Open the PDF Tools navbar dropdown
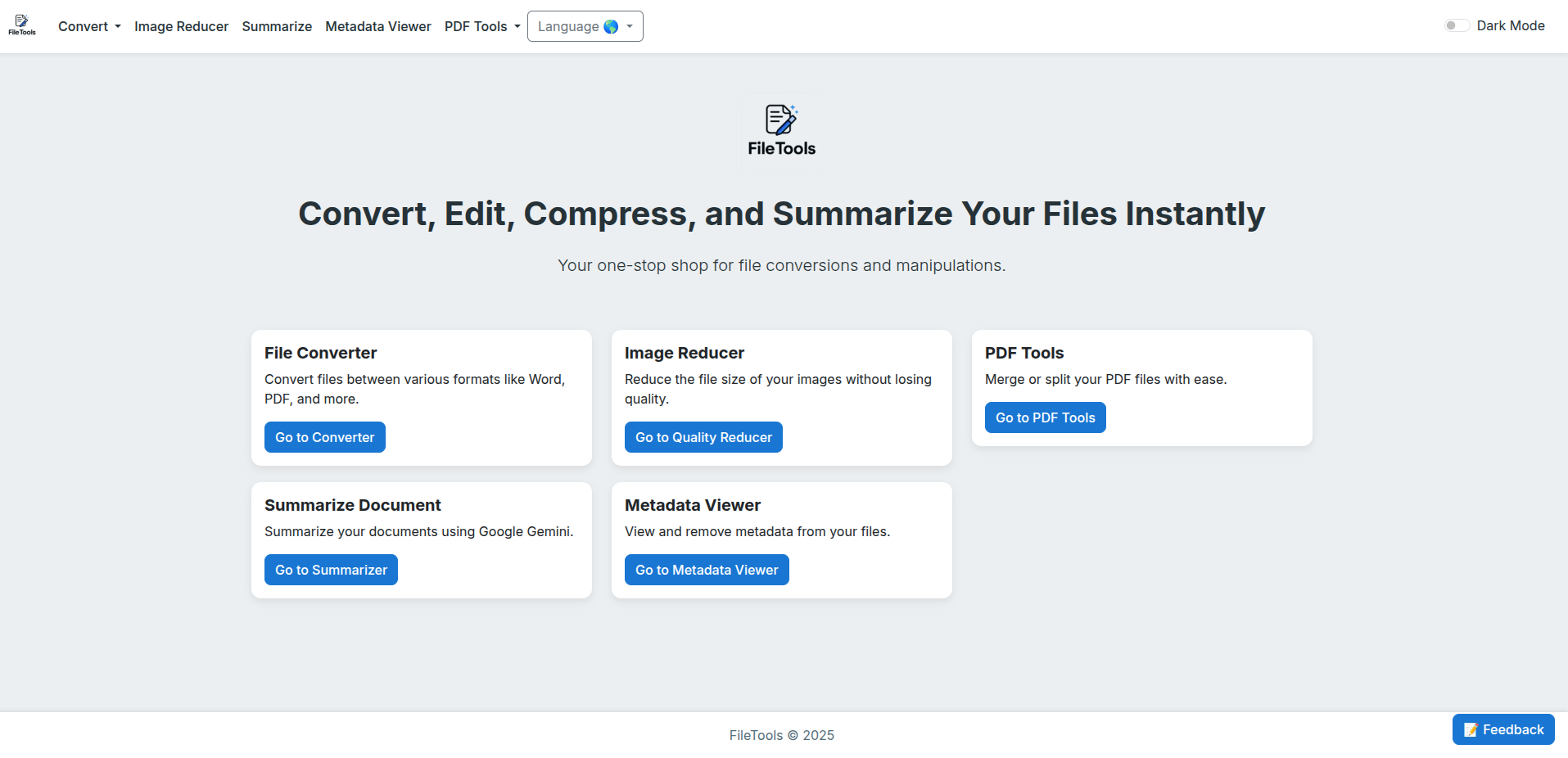The width and height of the screenshot is (1568, 758). [482, 26]
